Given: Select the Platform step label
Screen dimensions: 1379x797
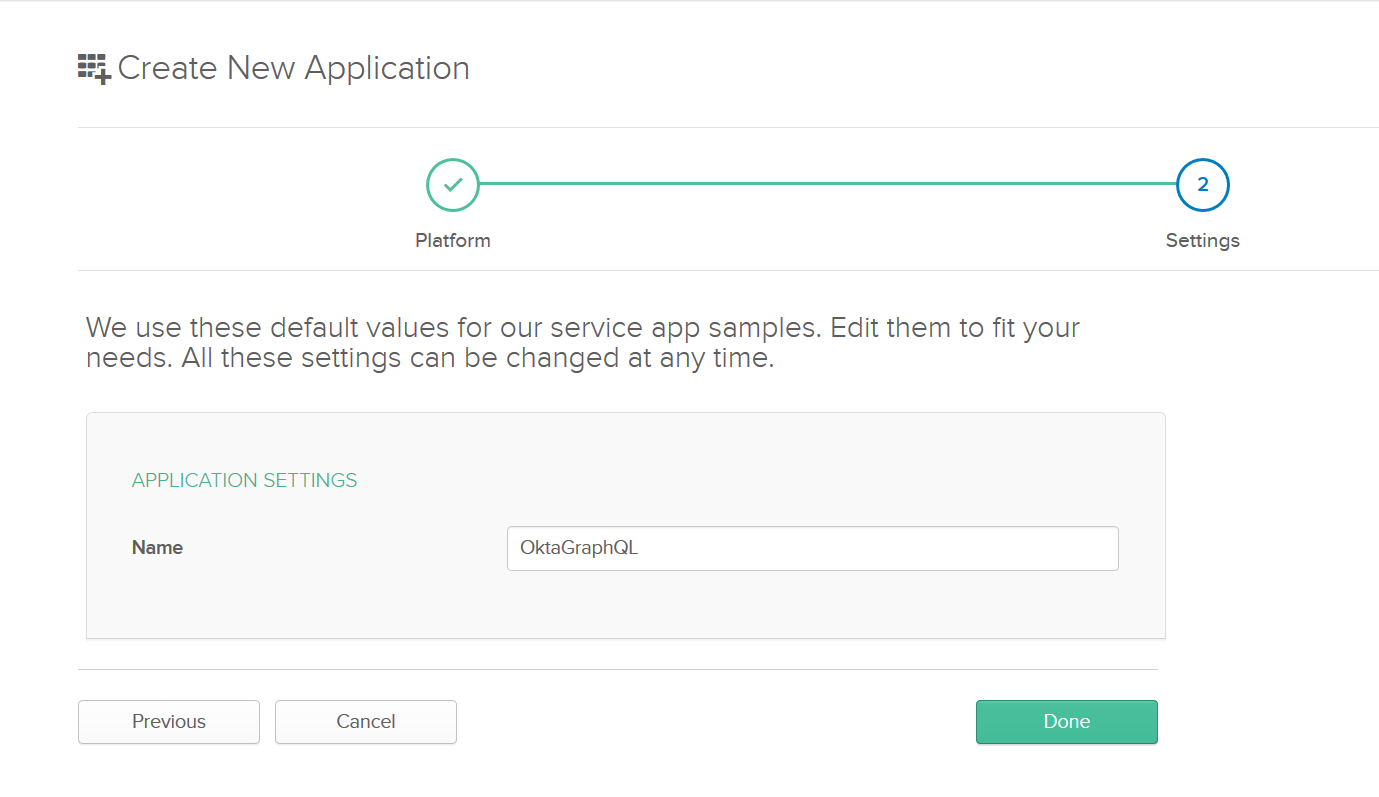Looking at the screenshot, I should (453, 241).
